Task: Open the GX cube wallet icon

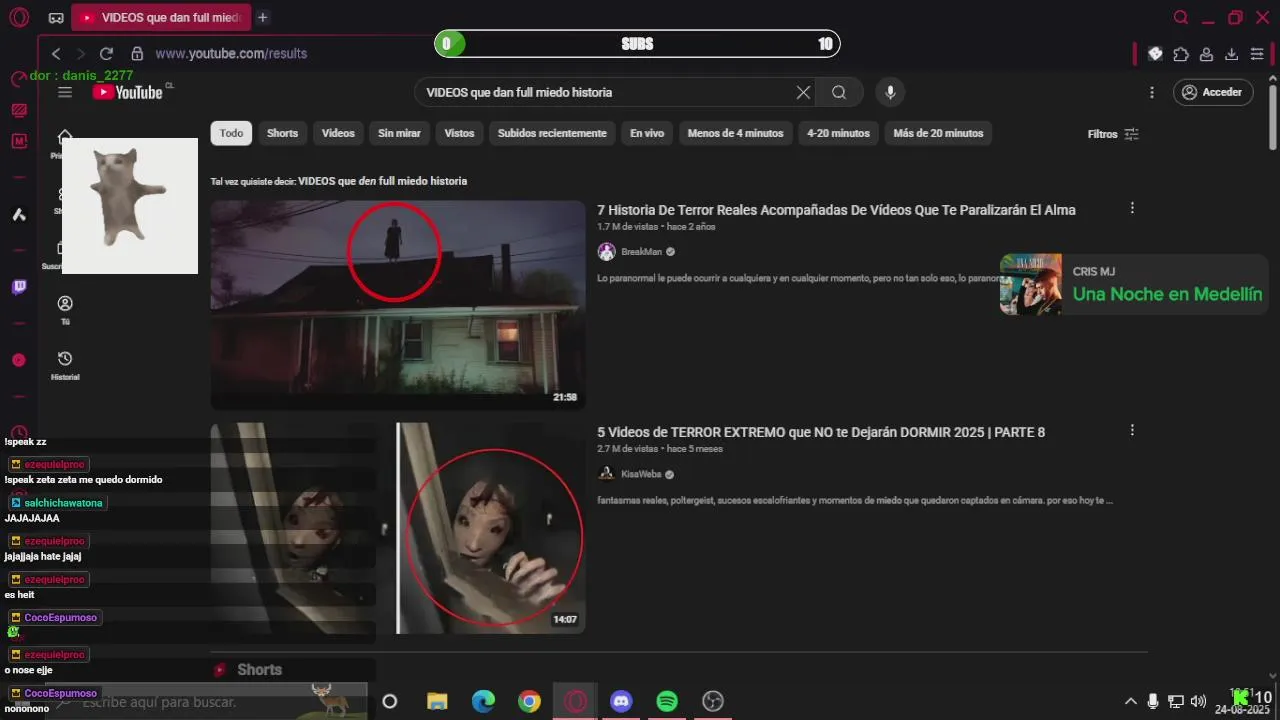Action: point(1155,54)
